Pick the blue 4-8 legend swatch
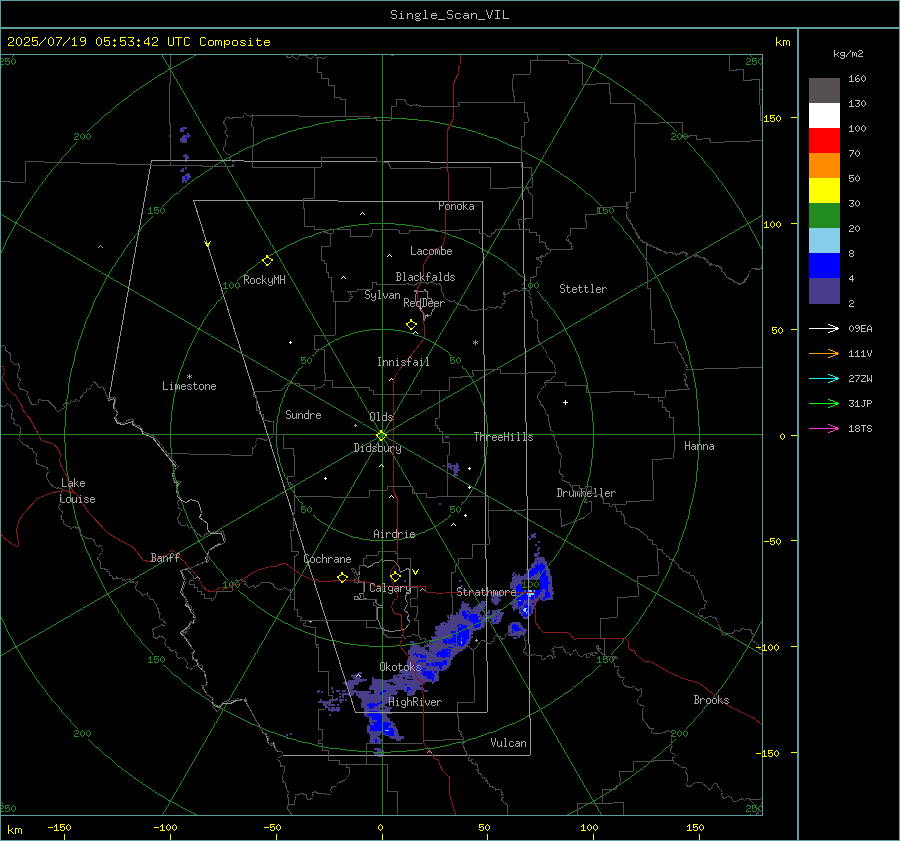The width and height of the screenshot is (900, 841). (x=824, y=266)
